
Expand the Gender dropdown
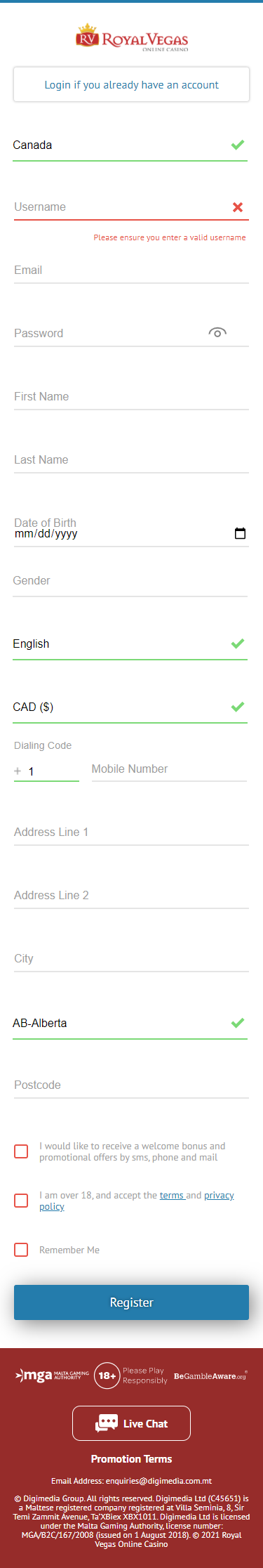click(x=130, y=581)
